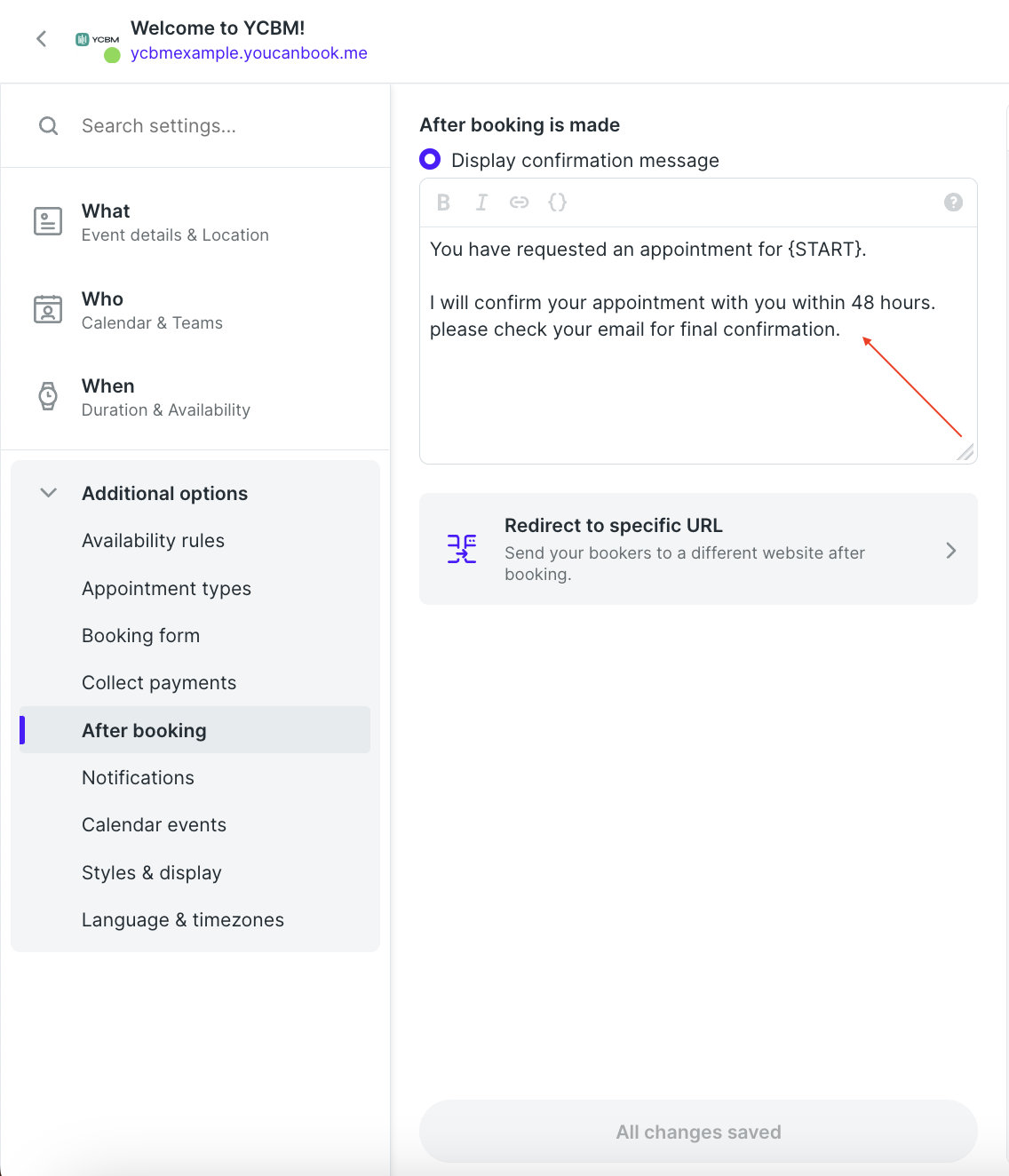1009x1176 pixels.
Task: Open the ycbmexample.youcanbook.me link
Action: click(x=249, y=52)
